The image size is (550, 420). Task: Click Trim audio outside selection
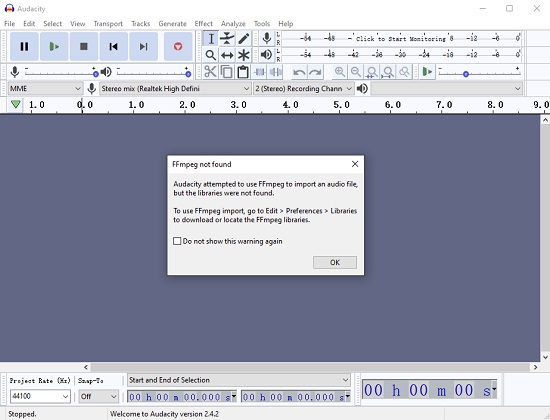260,72
